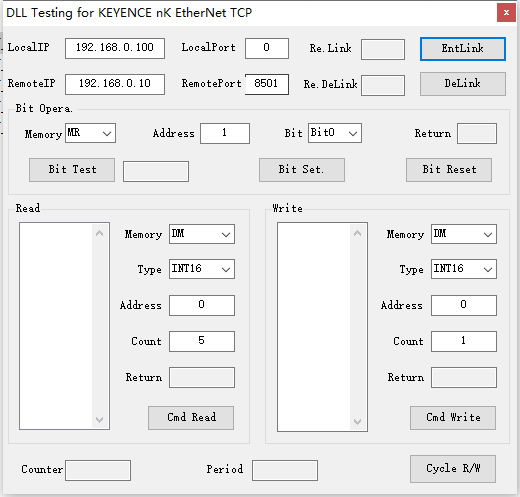Click the Re.DeLink result field
The image size is (520, 497).
coord(383,85)
